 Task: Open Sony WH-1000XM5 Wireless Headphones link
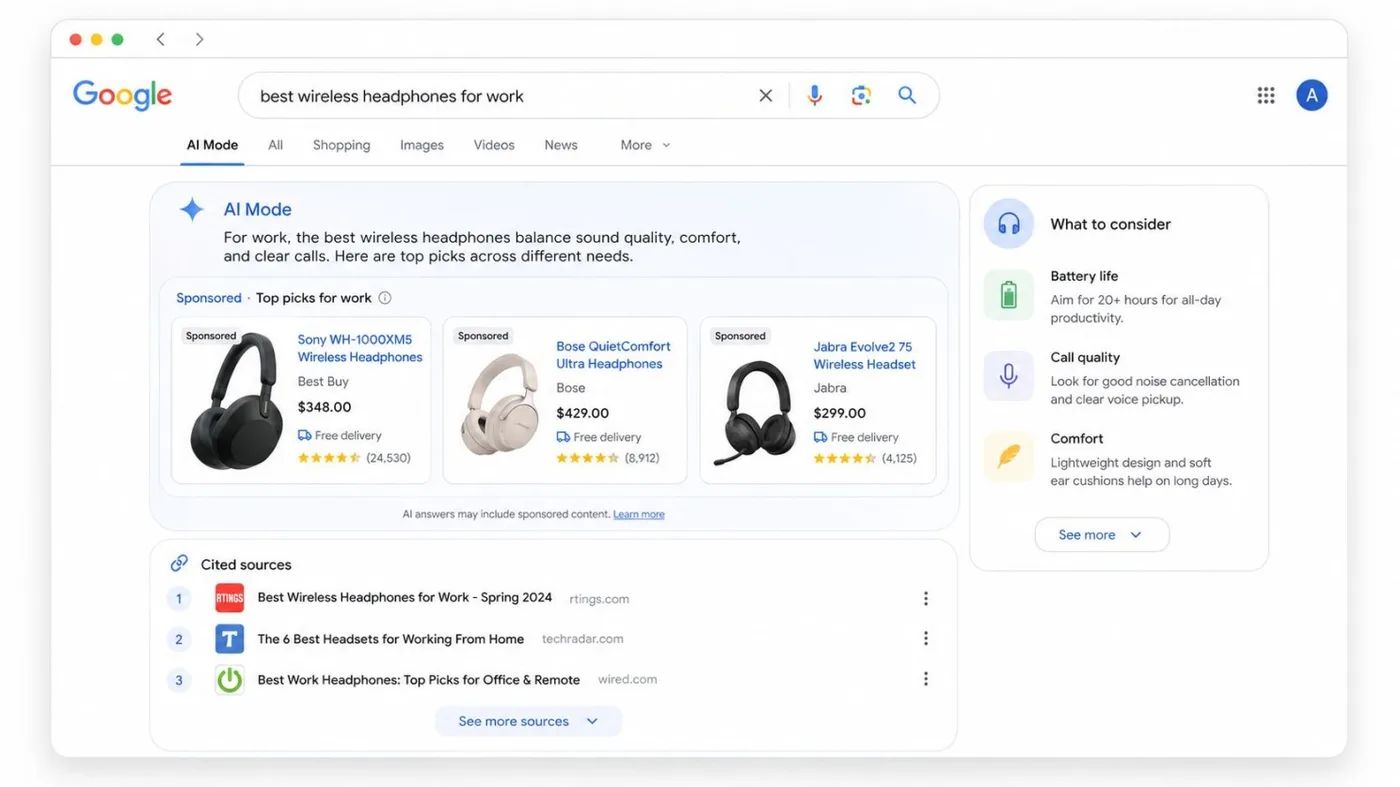(360, 348)
